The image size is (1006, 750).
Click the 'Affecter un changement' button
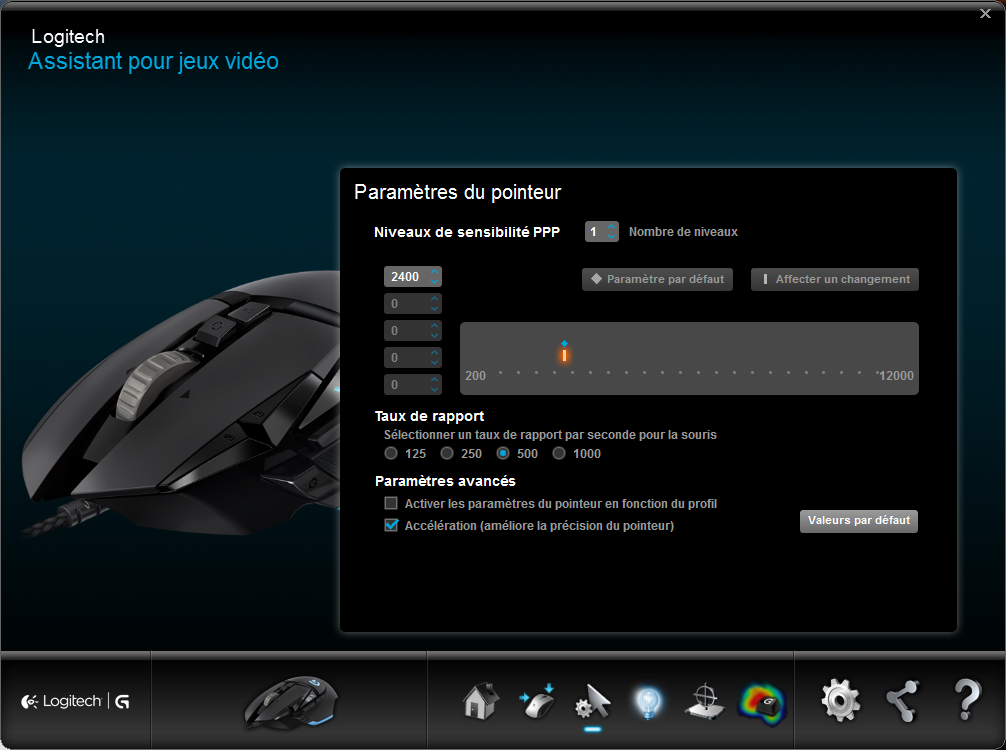click(x=835, y=279)
